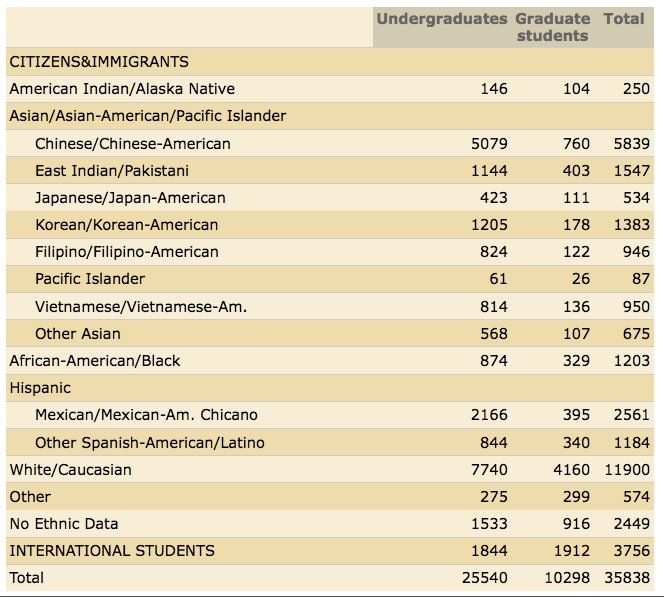
Task: Select Korean/Korean-American total value 1383
Action: pyautogui.click(x=631, y=225)
